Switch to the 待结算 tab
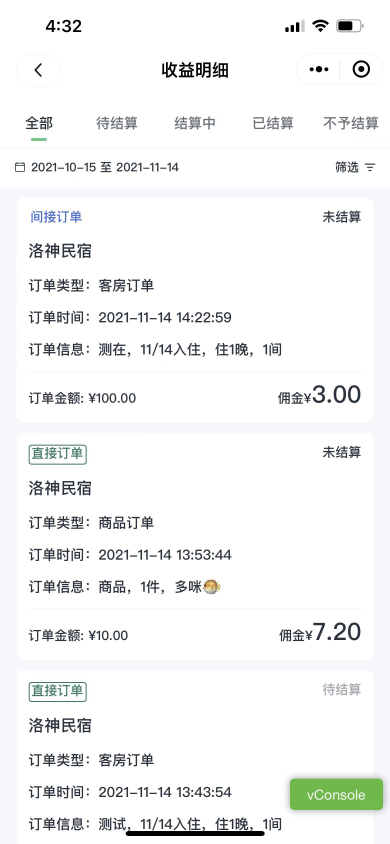The image size is (390, 844). [117, 123]
